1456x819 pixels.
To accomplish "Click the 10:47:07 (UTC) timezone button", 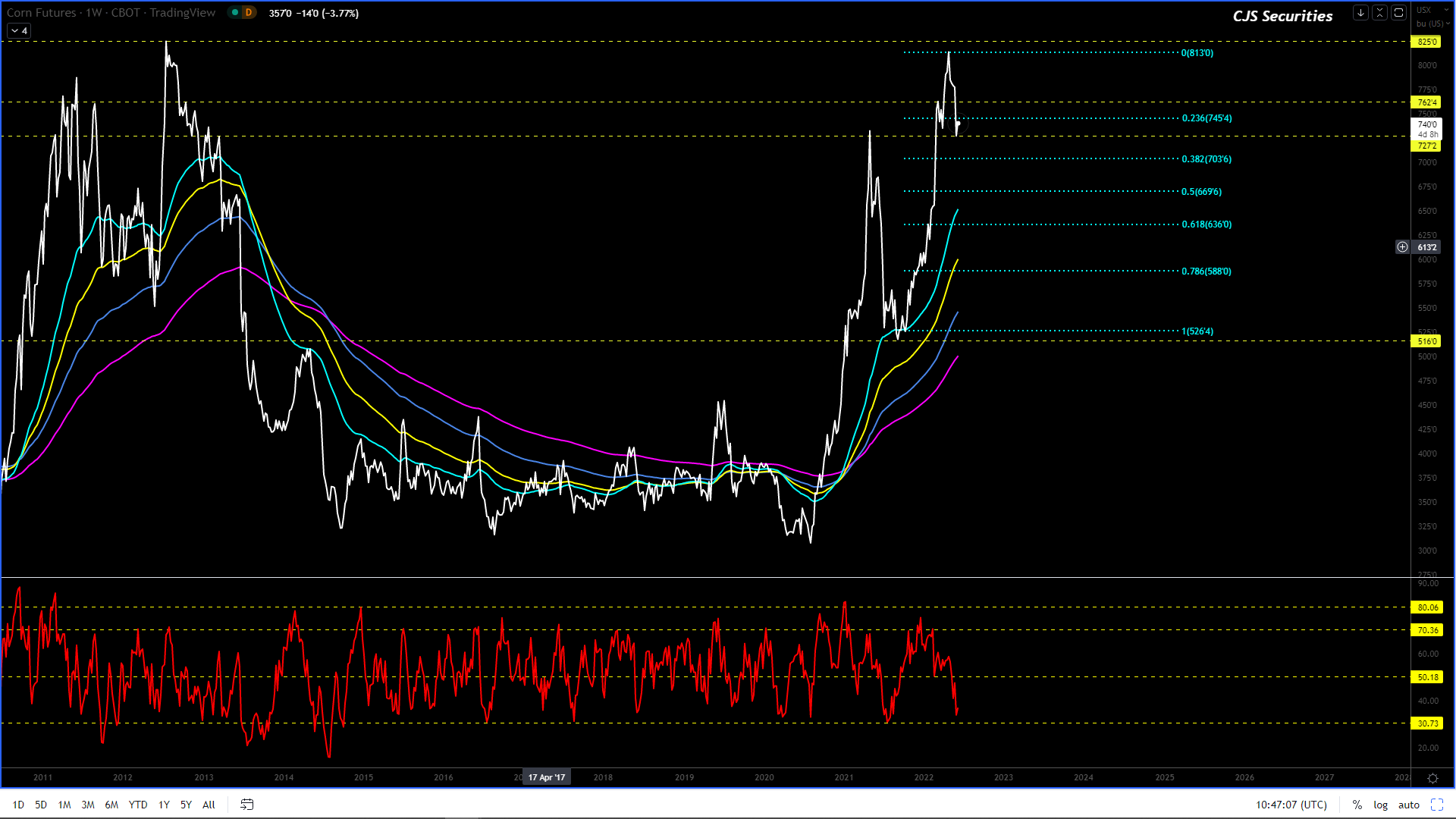I will (1291, 805).
